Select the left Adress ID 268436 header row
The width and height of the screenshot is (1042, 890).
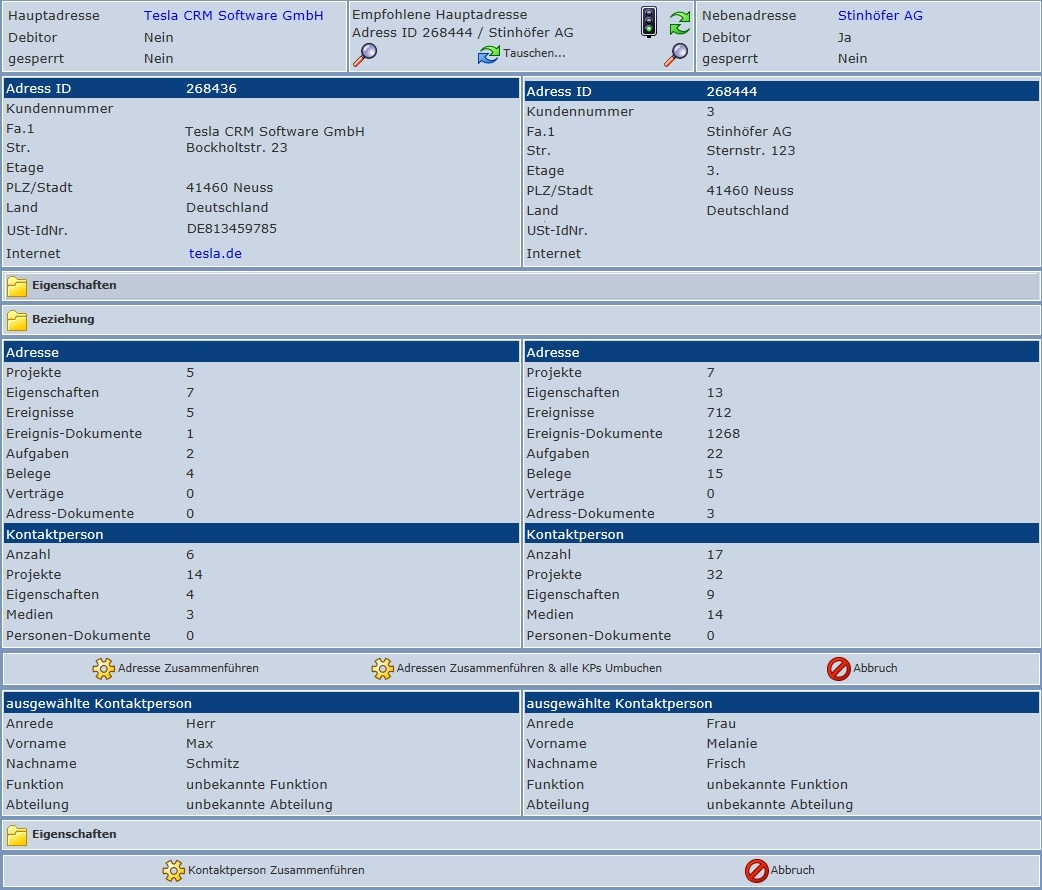coord(261,89)
